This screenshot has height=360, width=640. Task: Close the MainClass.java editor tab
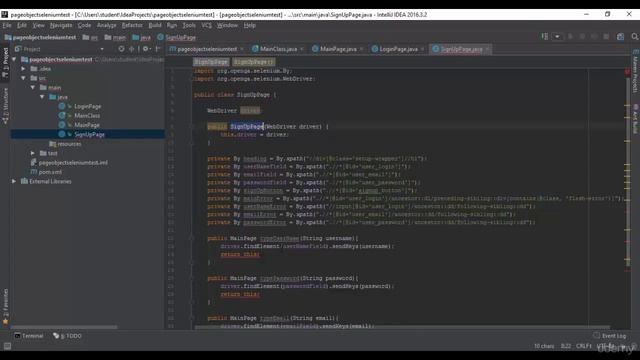click(302, 49)
